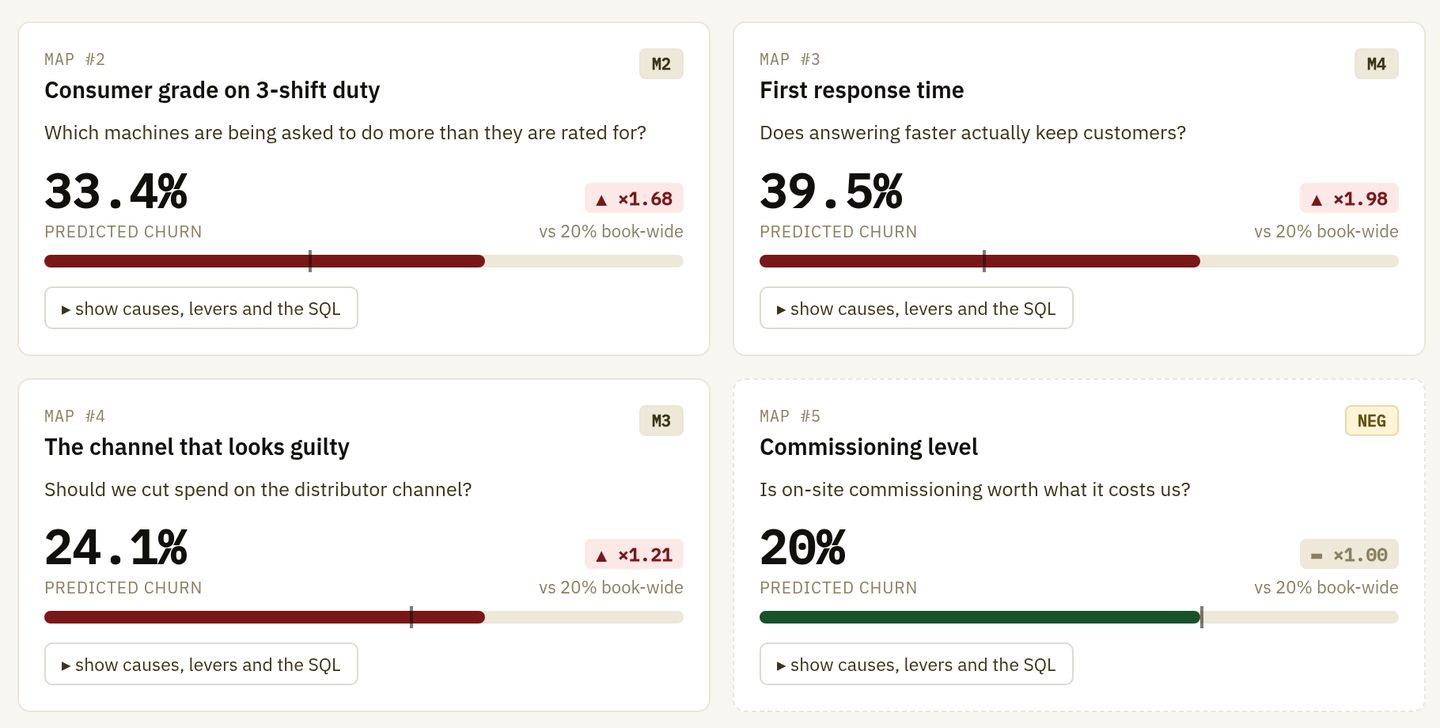1440x728 pixels.
Task: Show causes, levers for channel that looks guilty
Action: tap(201, 664)
